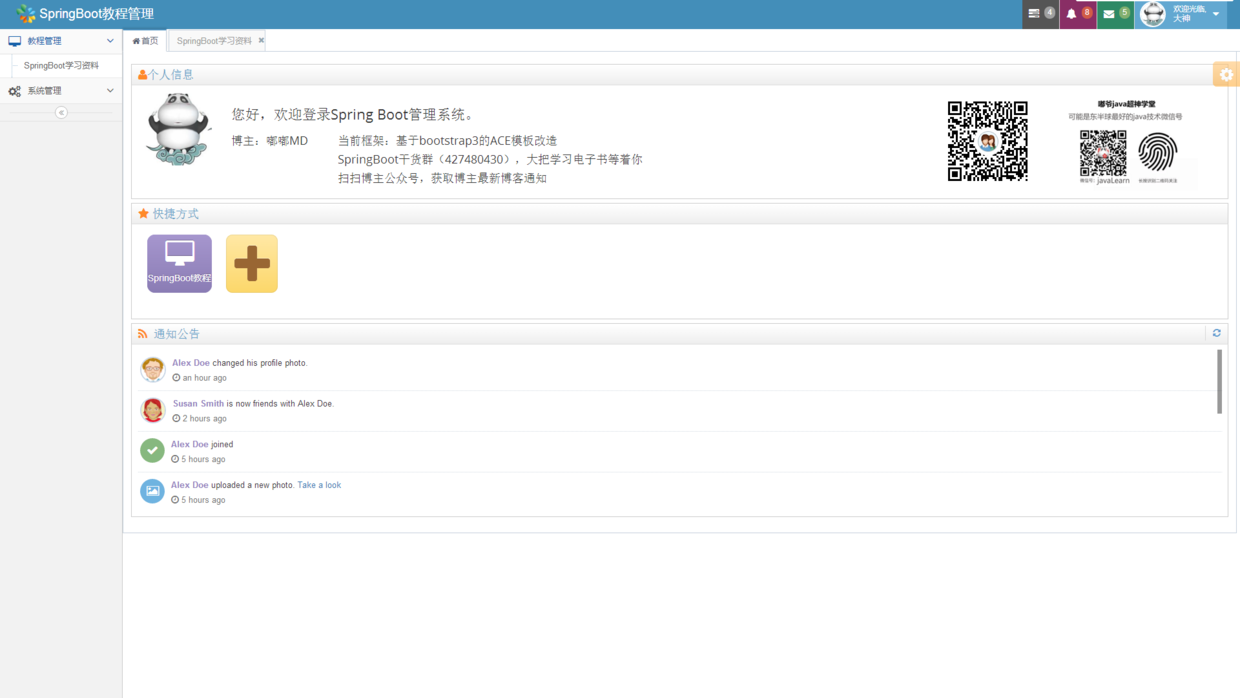The image size is (1240, 698).
Task: Open the user menu dropdown arrow
Action: [1216, 14]
